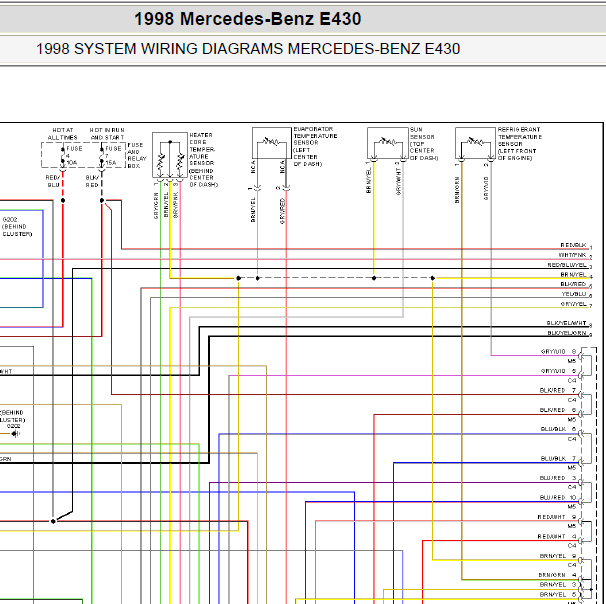Click 'EVAPORATOR TEMPERATURE SENSOR' description text

[x=315, y=146]
